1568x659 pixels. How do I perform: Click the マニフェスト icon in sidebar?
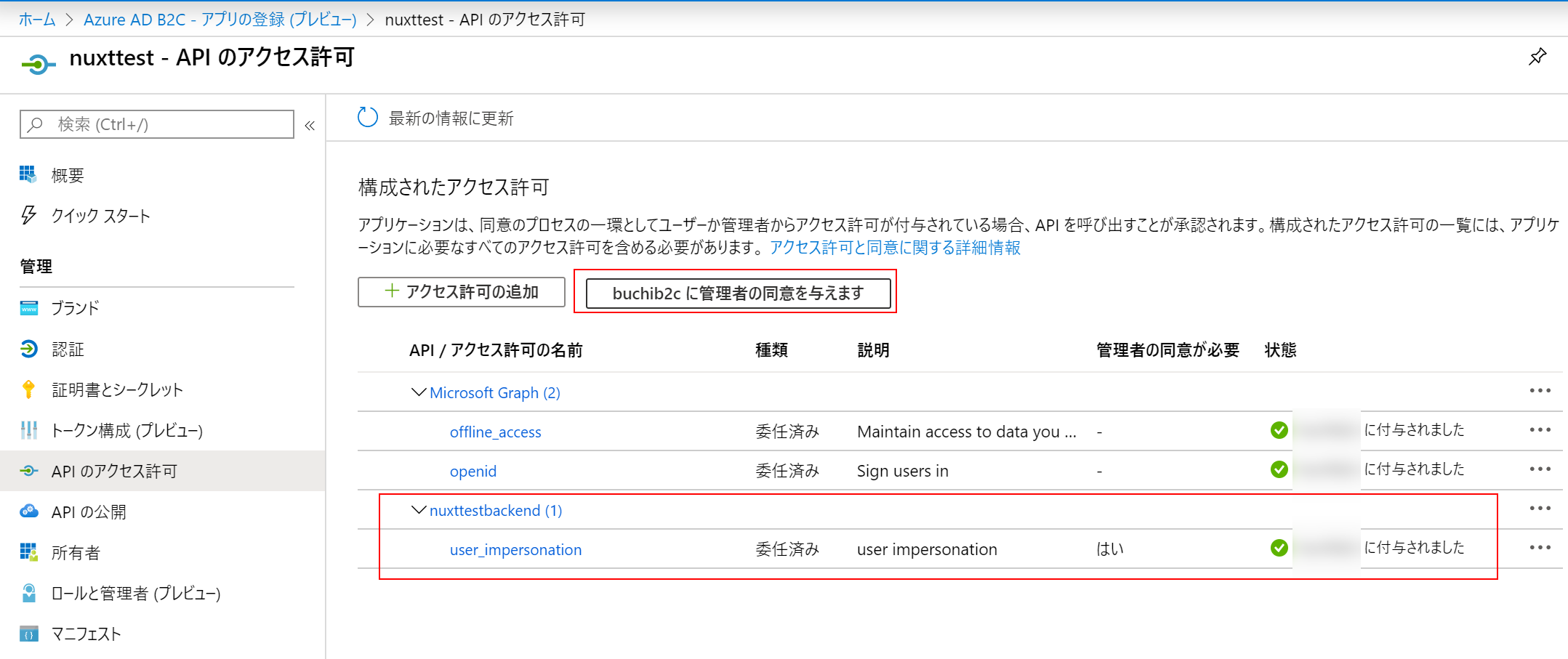pos(28,634)
